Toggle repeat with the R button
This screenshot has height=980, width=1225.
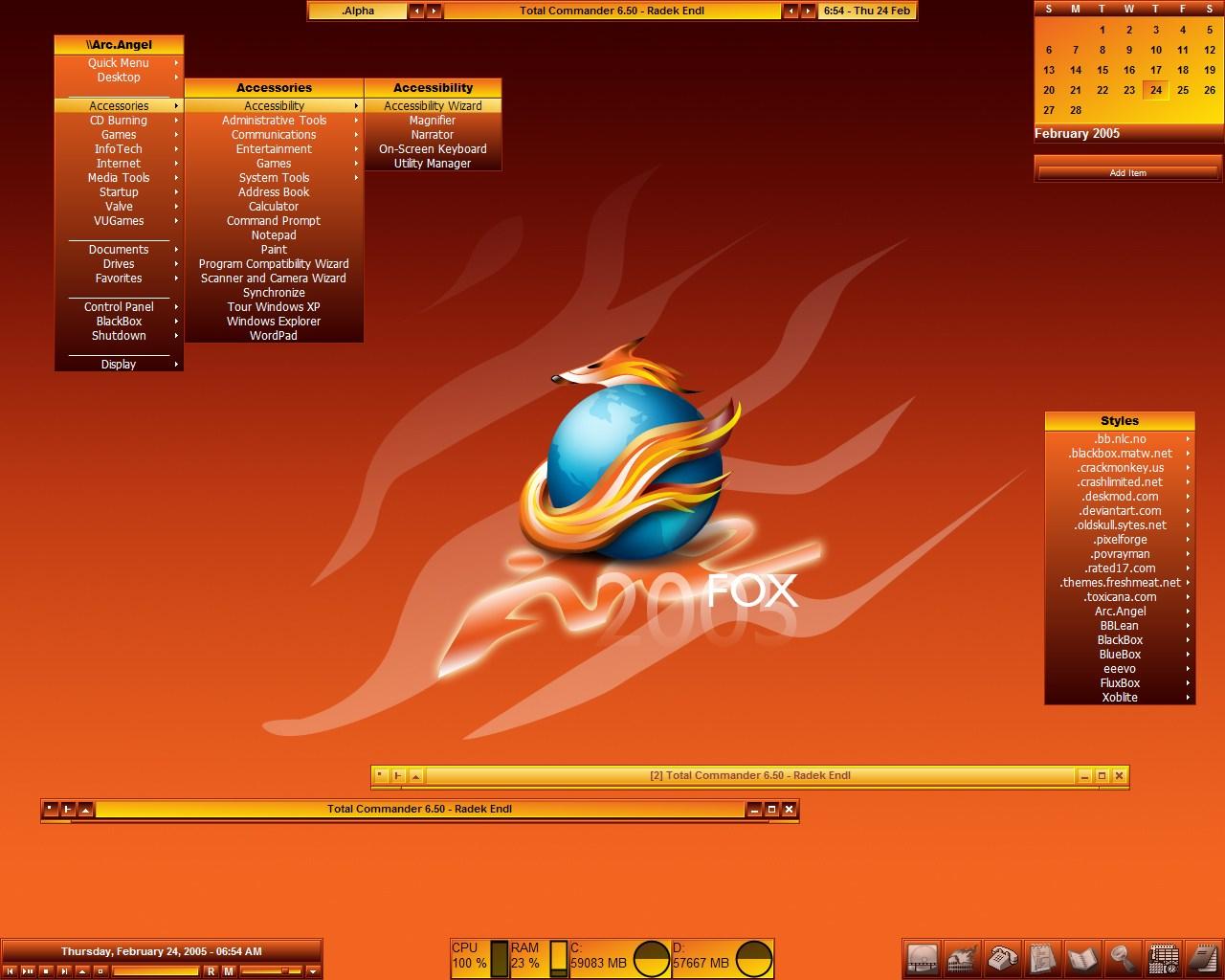(212, 971)
